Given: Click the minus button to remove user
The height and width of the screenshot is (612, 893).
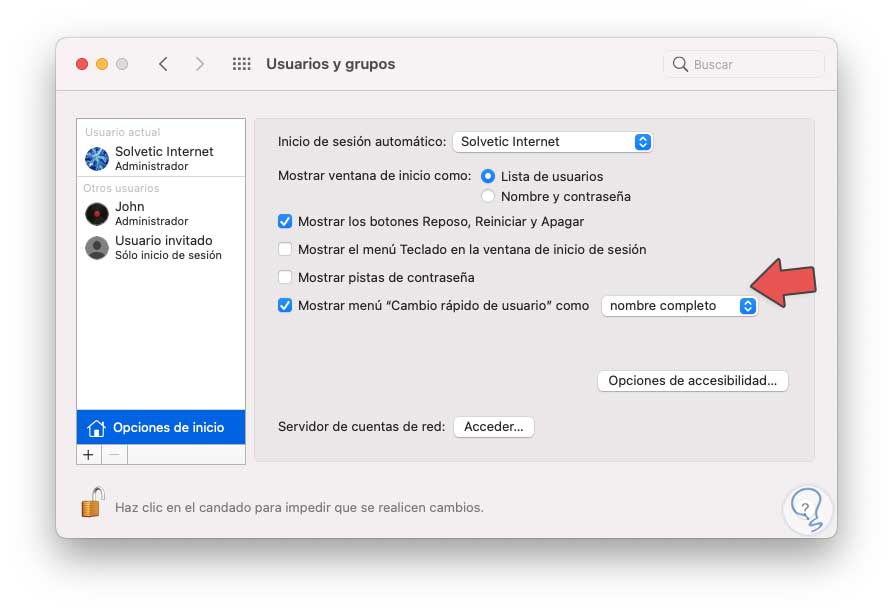Looking at the screenshot, I should pyautogui.click(x=114, y=455).
